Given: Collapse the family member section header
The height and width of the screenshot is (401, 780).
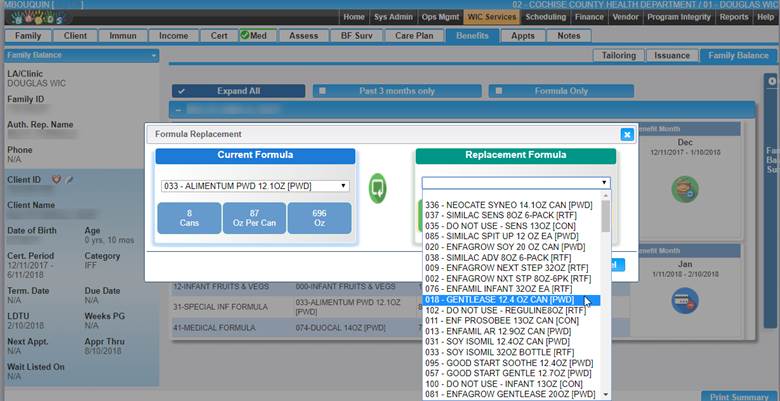Looking at the screenshot, I should [178, 109].
